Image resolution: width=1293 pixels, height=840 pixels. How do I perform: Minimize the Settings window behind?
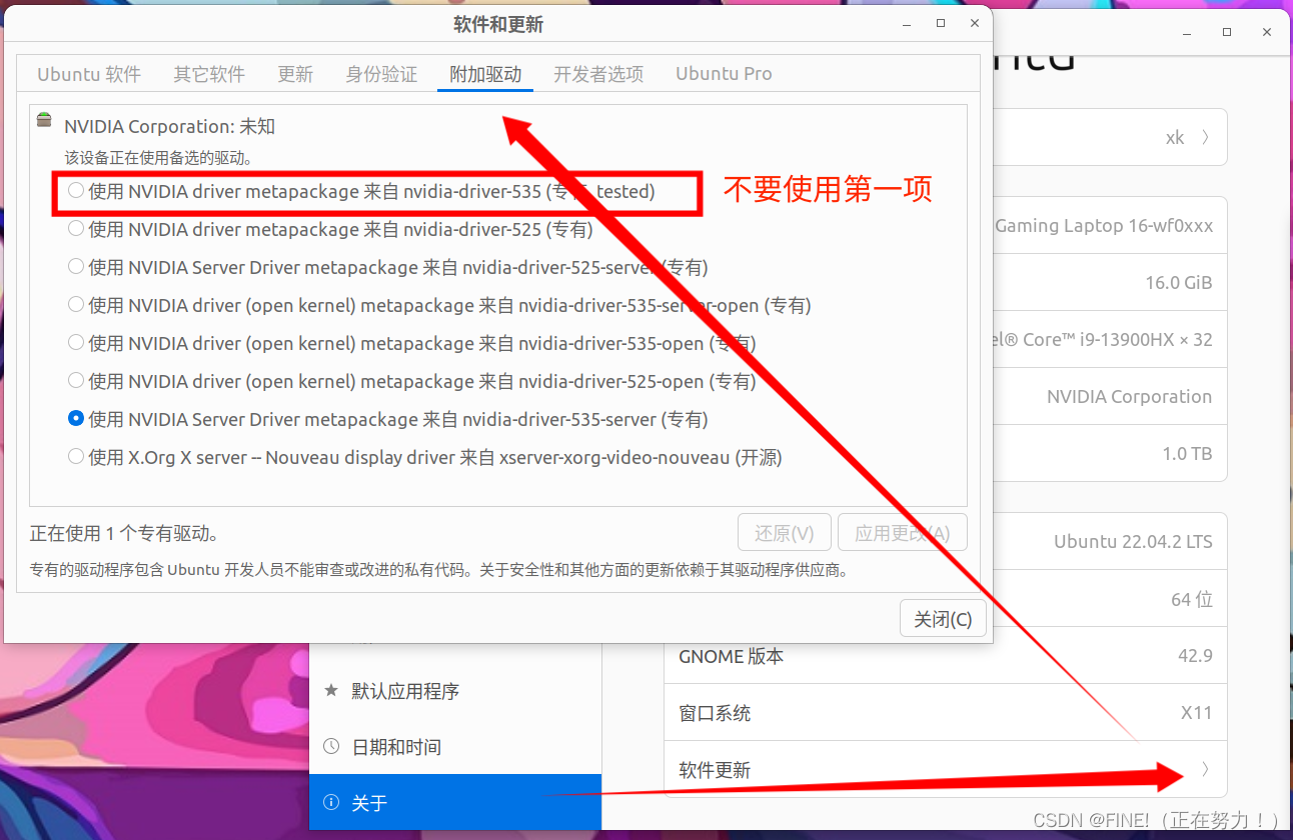tap(1187, 32)
